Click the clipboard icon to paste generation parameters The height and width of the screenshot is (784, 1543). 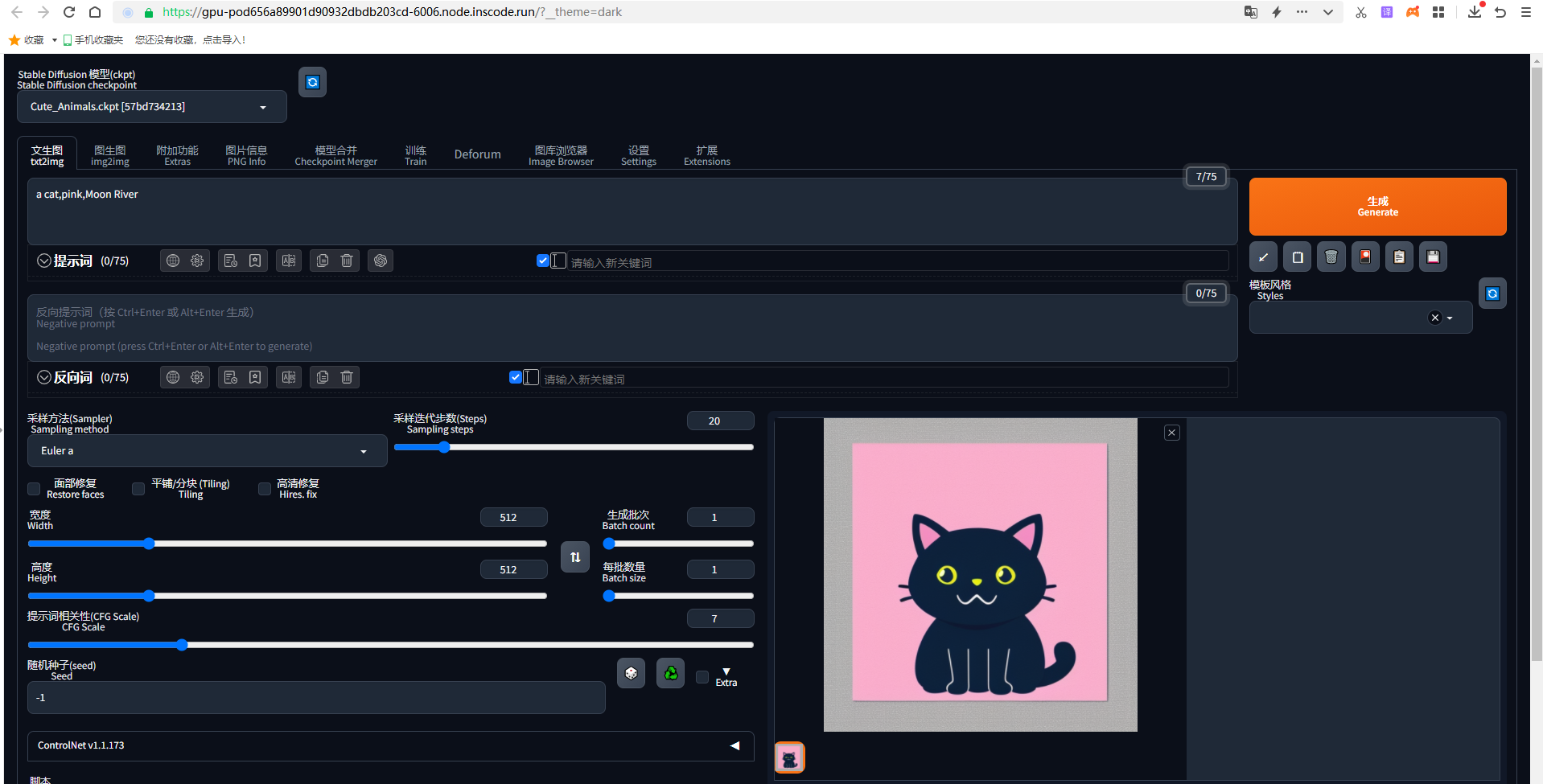1399,257
